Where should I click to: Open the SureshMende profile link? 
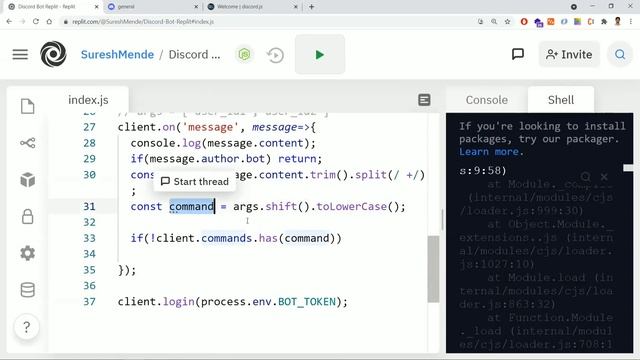click(118, 54)
